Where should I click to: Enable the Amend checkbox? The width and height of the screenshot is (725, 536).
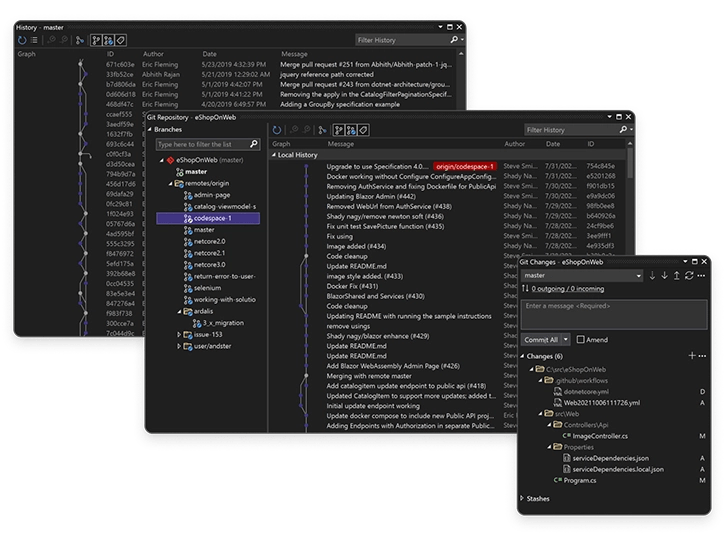pos(580,339)
